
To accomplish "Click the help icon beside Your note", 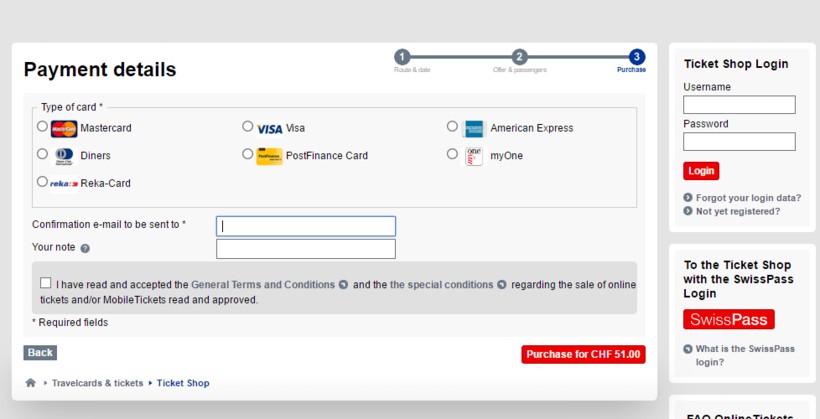I will (x=85, y=248).
